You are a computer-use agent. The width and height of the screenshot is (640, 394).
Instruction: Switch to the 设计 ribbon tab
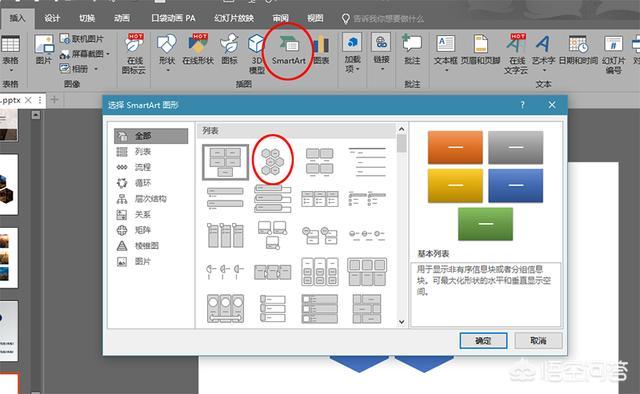click(52, 18)
